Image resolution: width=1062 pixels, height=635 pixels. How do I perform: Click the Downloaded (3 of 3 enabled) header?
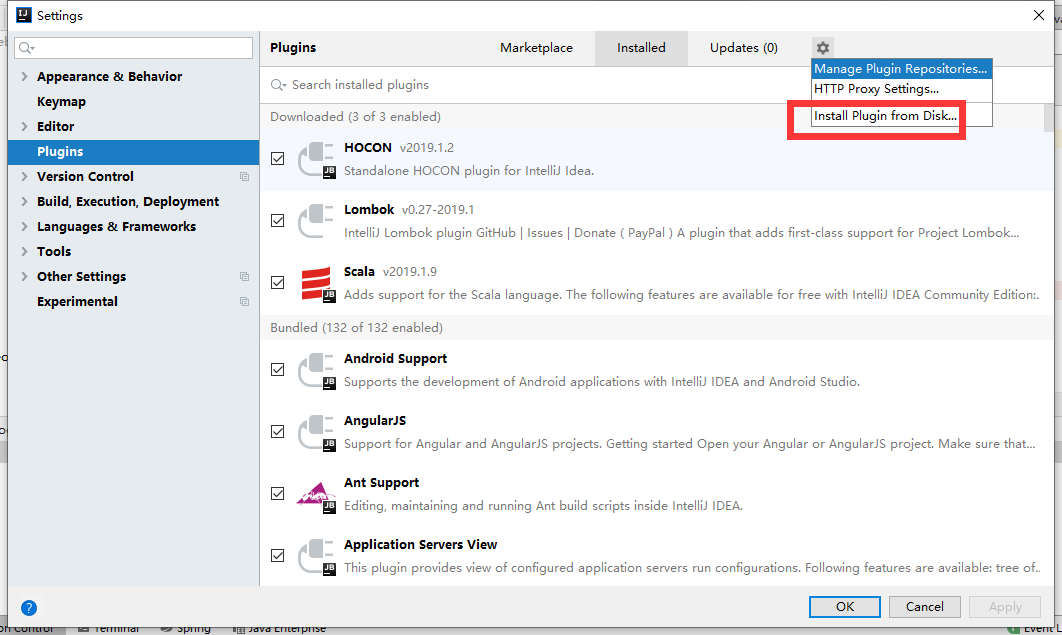tap(356, 116)
